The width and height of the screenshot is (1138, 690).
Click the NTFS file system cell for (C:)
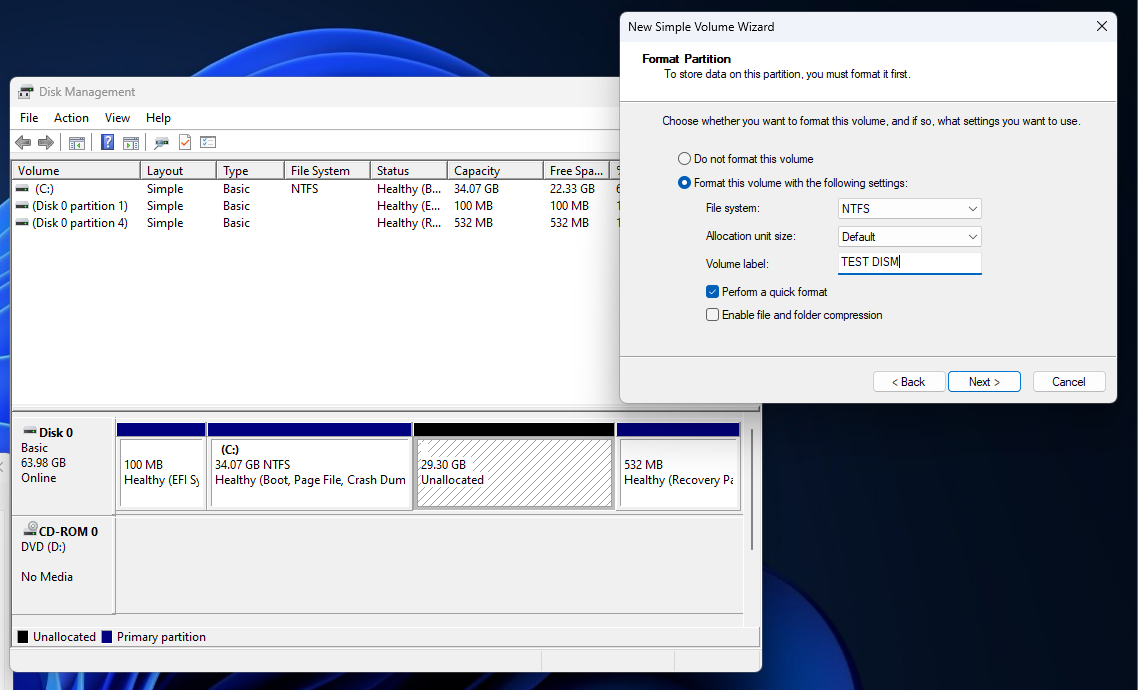pyautogui.click(x=305, y=189)
